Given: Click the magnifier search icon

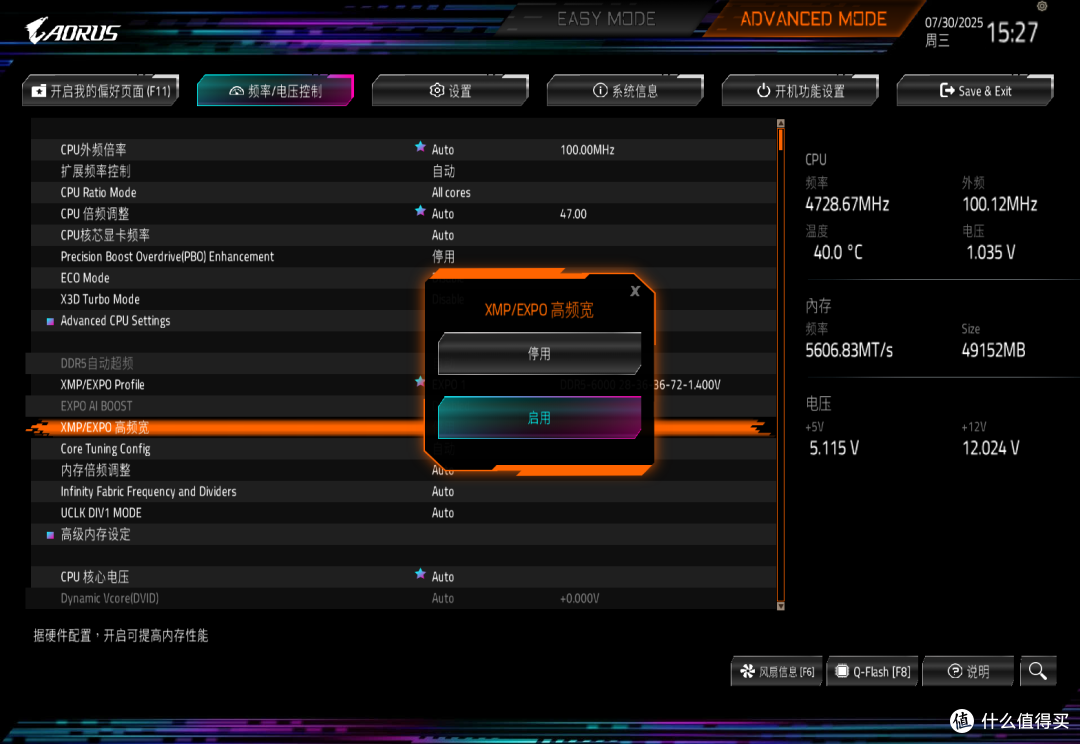Looking at the screenshot, I should [x=1037, y=671].
